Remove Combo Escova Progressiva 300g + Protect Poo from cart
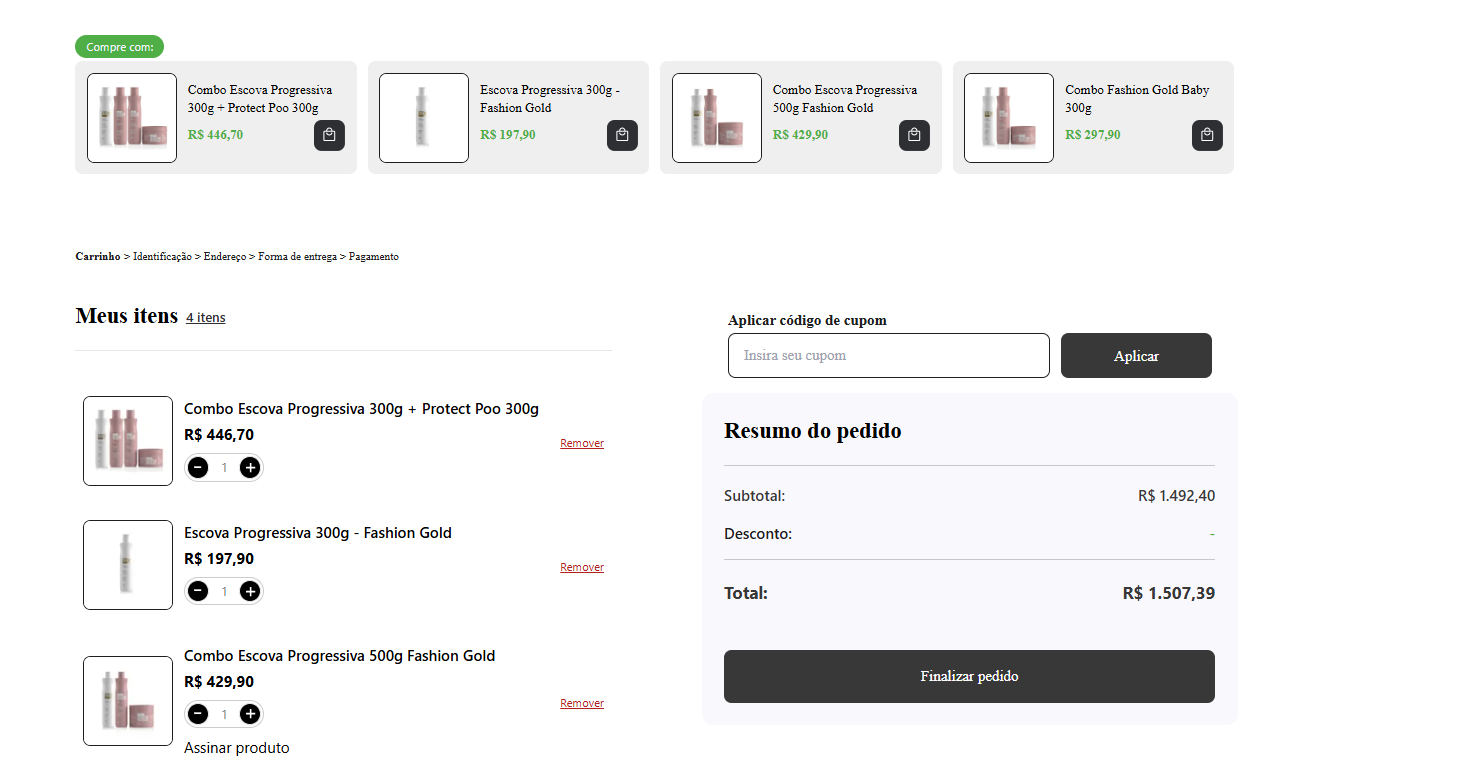1465x757 pixels. pos(582,443)
